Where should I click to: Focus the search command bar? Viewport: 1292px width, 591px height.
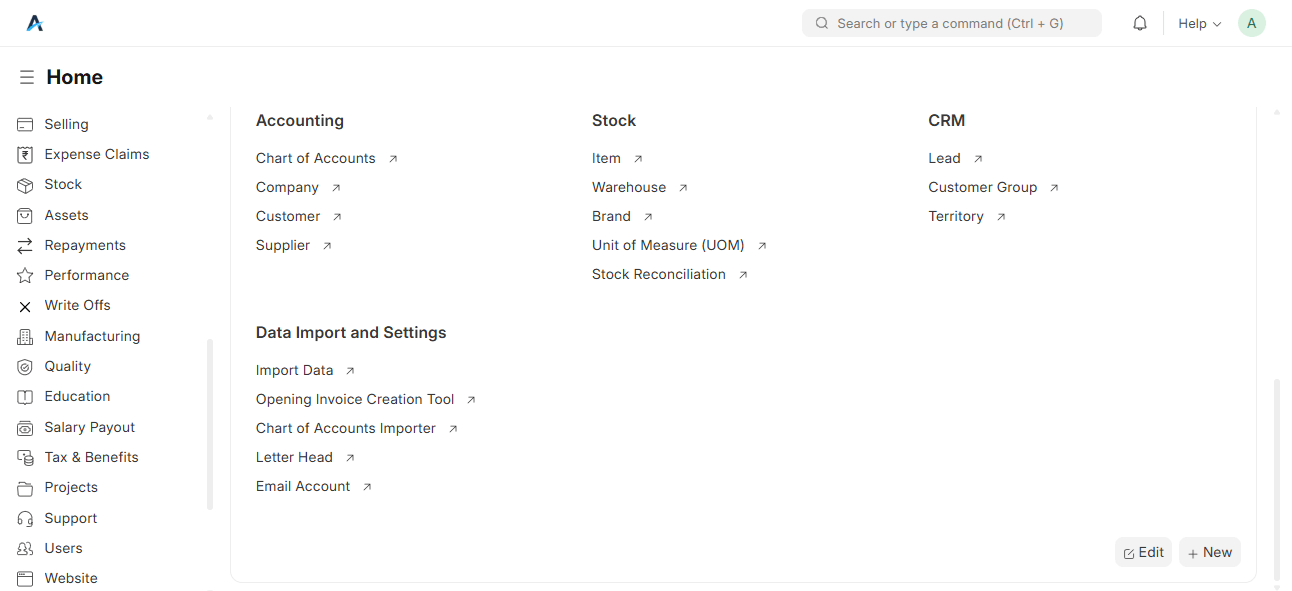[x=951, y=23]
